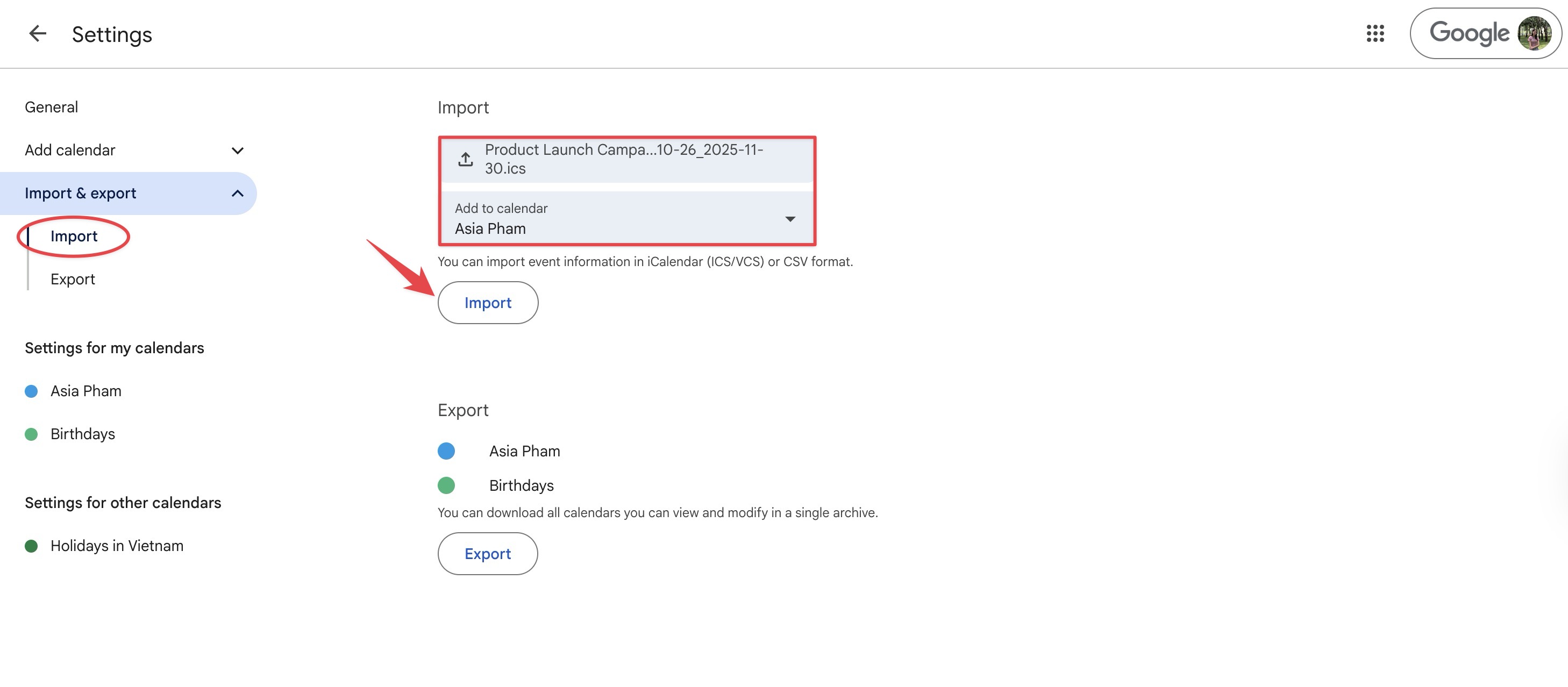Open the Add to calendar dropdown

(x=626, y=219)
